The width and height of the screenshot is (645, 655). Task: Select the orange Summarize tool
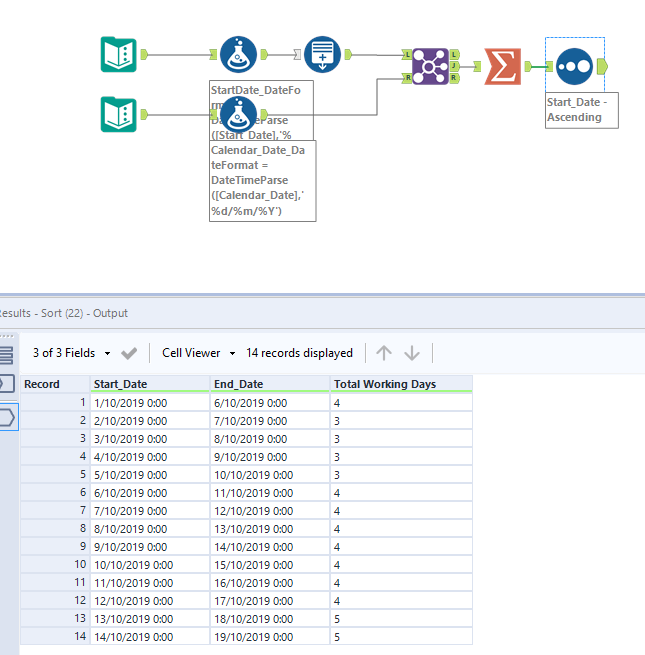pyautogui.click(x=501, y=66)
